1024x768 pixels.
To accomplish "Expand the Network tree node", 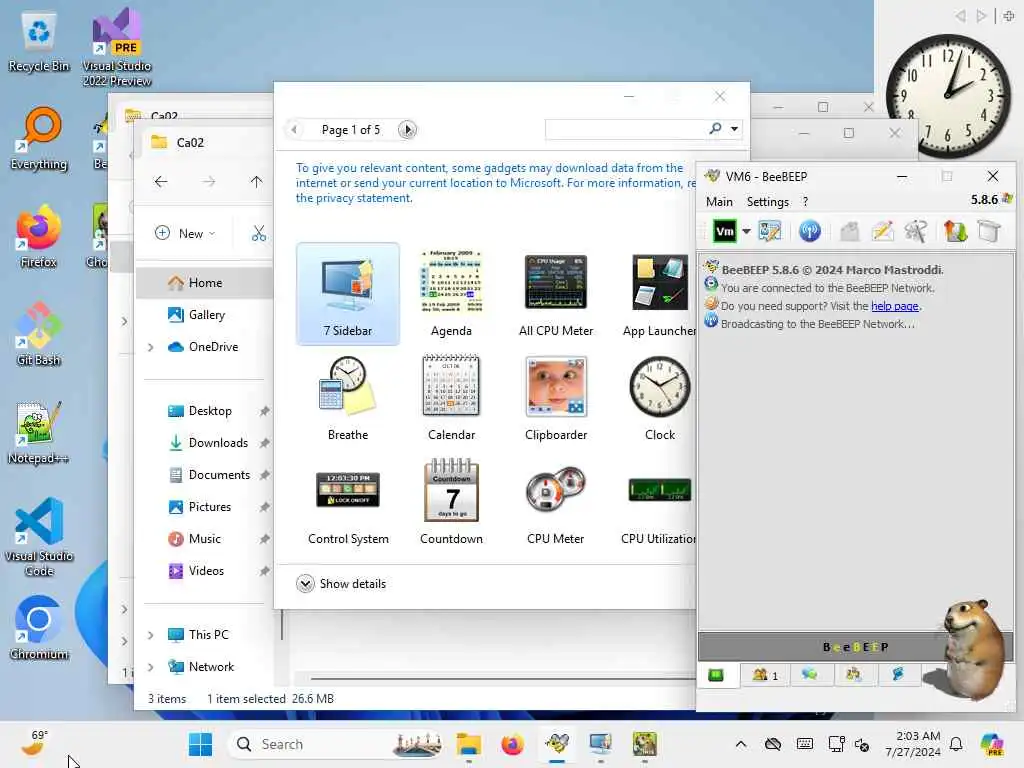I will (150, 667).
